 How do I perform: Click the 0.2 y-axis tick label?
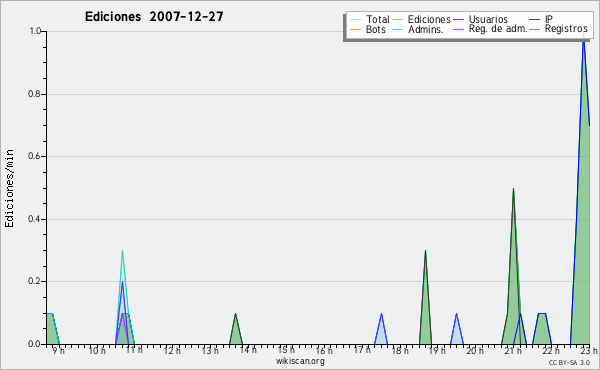point(35,281)
